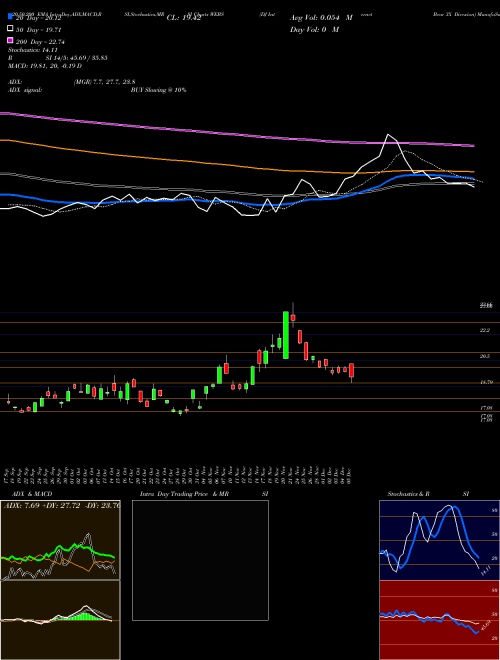The image size is (500, 660).
Task: Click the 'Day Vol: 0 M' label
Action: click(x=314, y=29)
